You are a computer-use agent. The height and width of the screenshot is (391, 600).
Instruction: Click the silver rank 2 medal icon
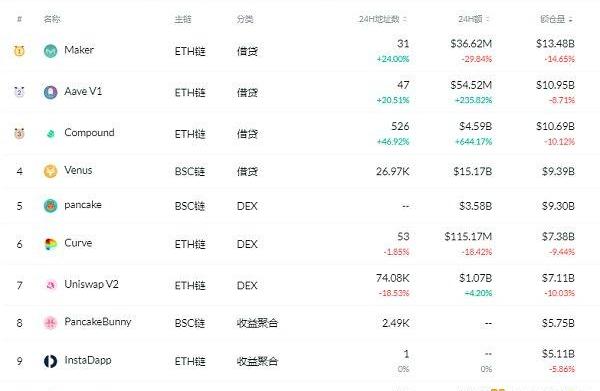click(19, 92)
